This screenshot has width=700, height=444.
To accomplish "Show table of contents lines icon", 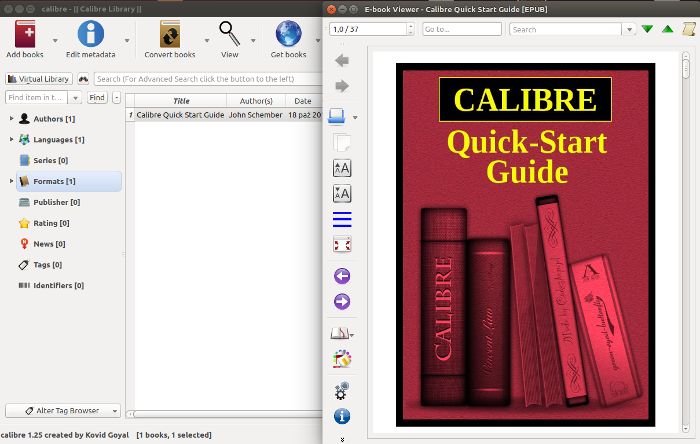I will [x=342, y=219].
